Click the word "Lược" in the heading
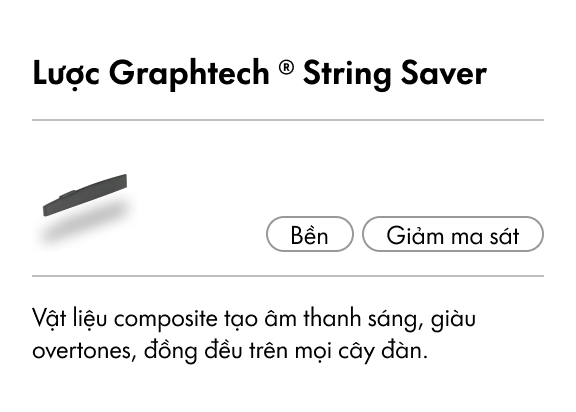The image size is (576, 412). pos(66,75)
